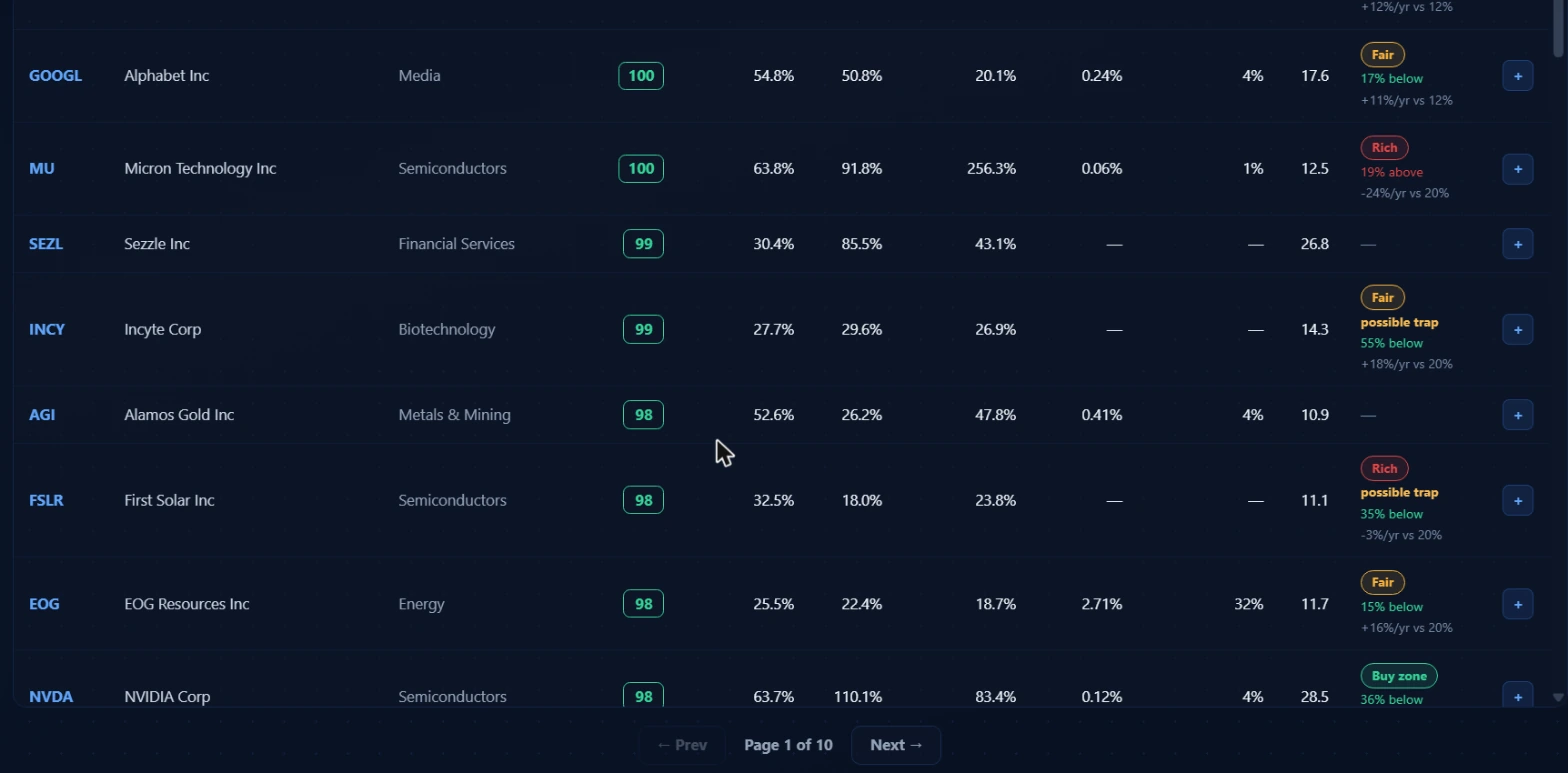This screenshot has height=773, width=1568.
Task: Click the score 98 badge for Alamos Gold
Action: click(x=643, y=415)
